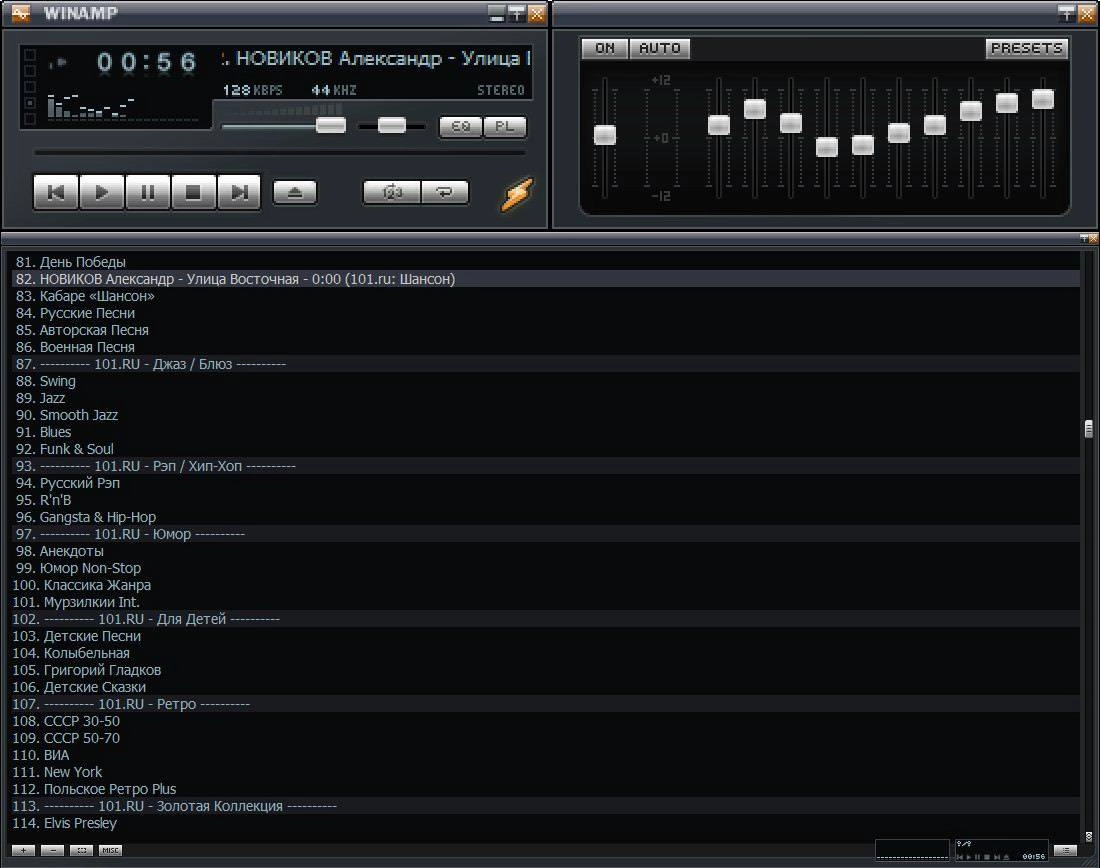Click the 00:56 time display
The height and width of the screenshot is (868, 1100).
click(x=146, y=62)
